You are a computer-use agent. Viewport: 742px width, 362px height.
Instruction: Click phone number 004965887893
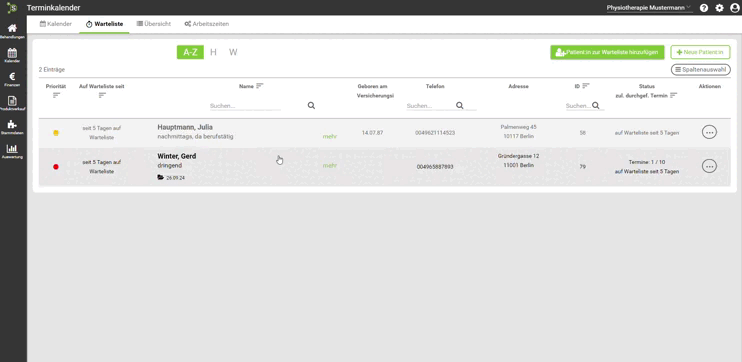435,167
